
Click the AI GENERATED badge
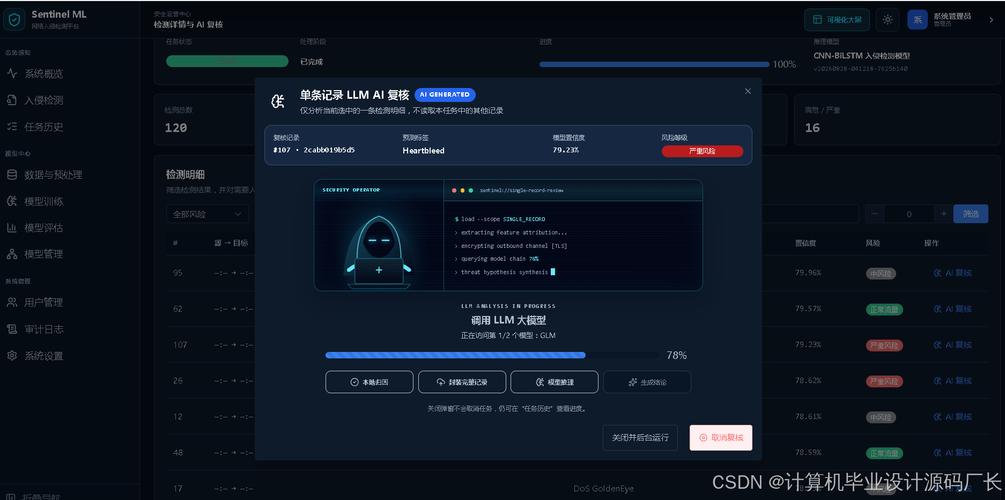(x=445, y=94)
